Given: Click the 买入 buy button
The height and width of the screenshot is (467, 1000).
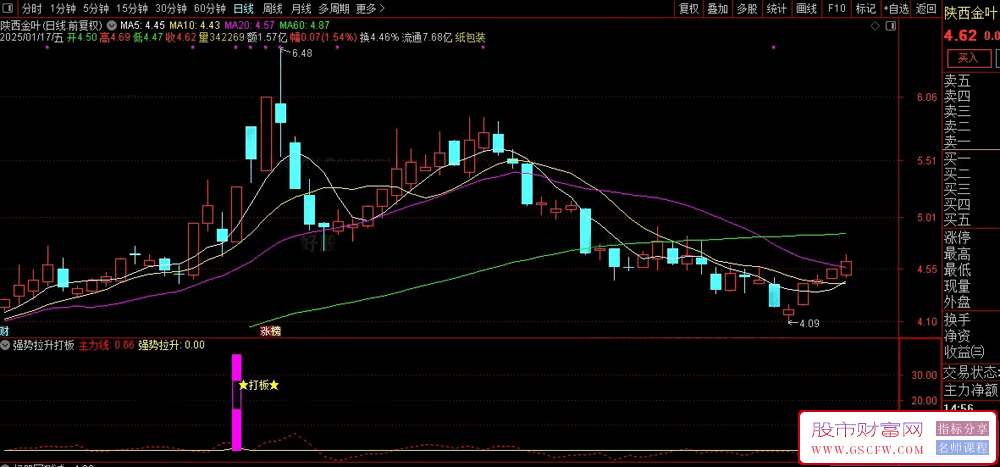Looking at the screenshot, I should (968, 58).
